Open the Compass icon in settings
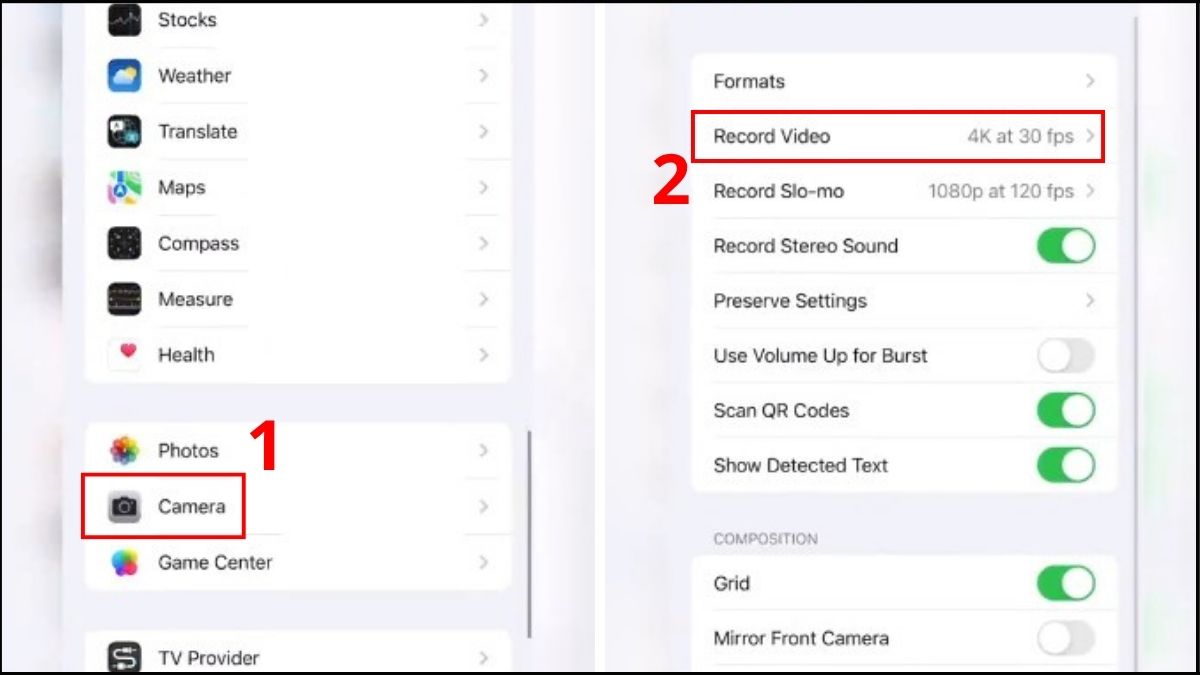The image size is (1200, 675). 125,244
